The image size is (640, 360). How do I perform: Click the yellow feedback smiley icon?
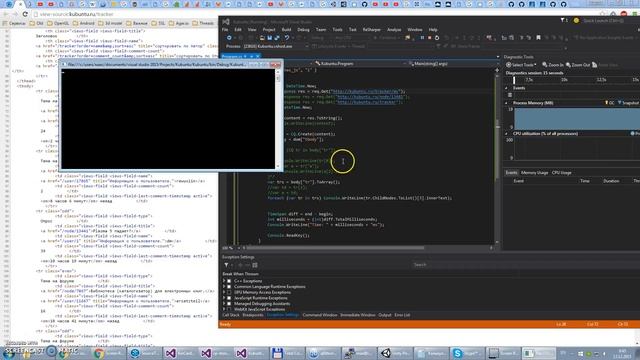[x=576, y=20]
